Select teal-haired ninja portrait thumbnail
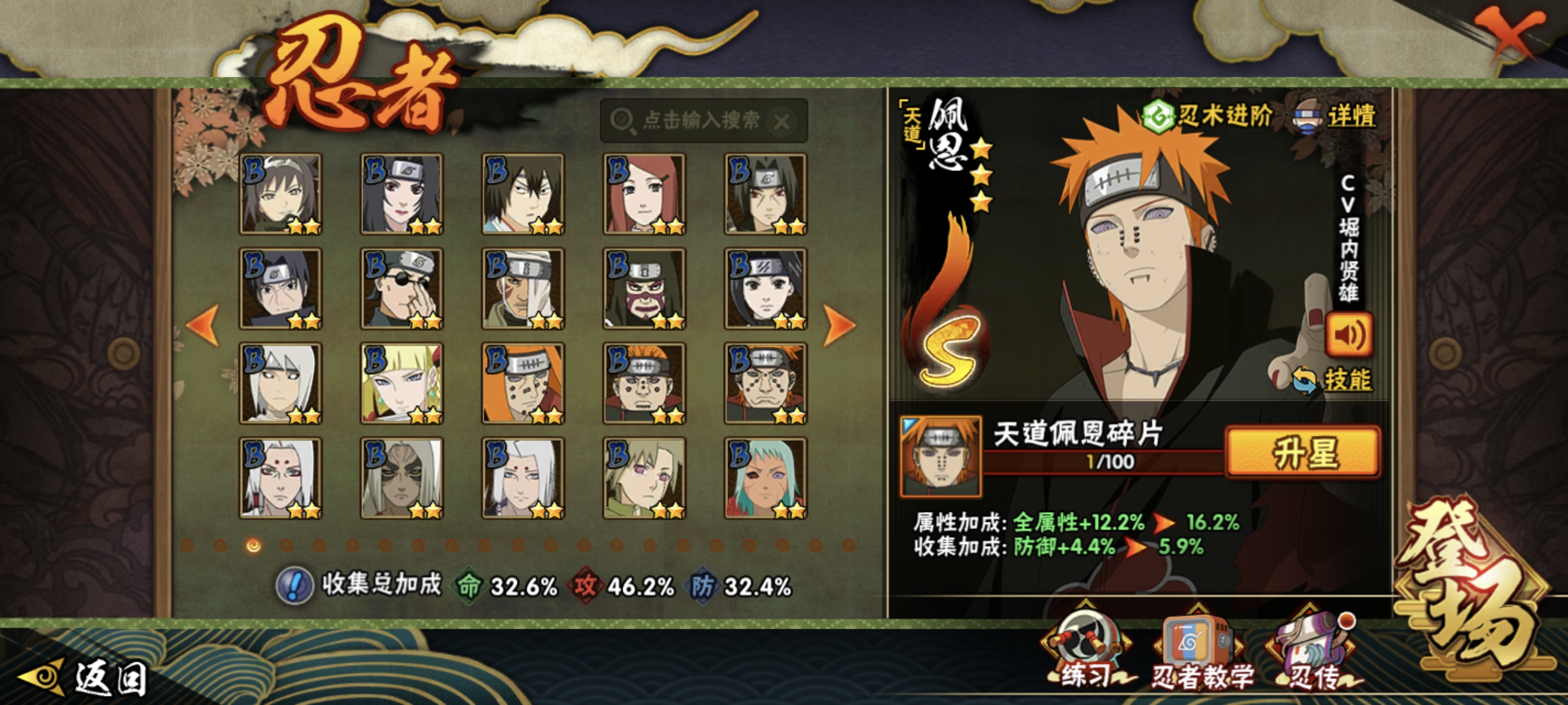The width and height of the screenshot is (1568, 705). (765, 478)
